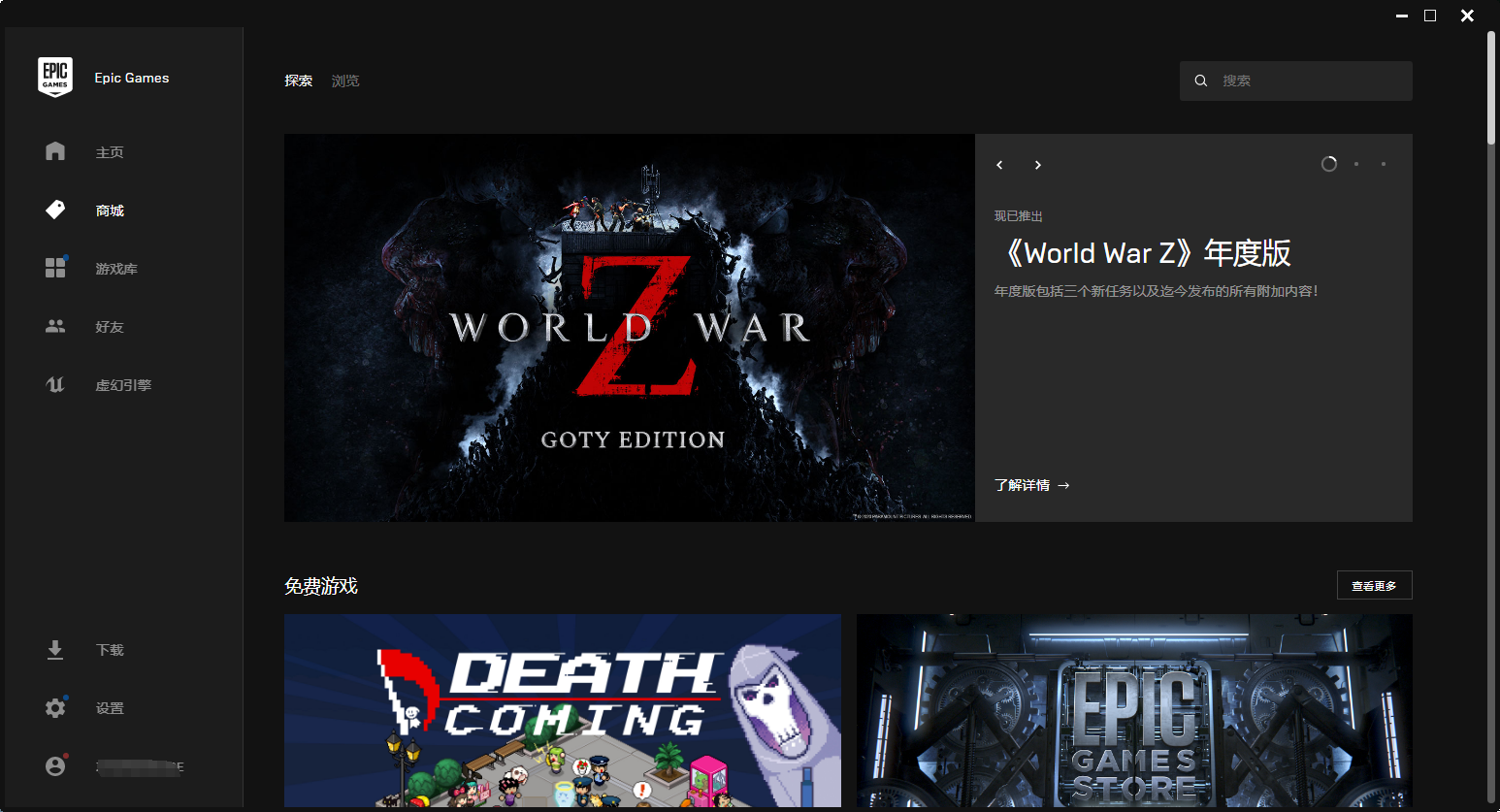The width and height of the screenshot is (1500, 812).
Task: Click the 设置 sidebar label
Action: 110,708
